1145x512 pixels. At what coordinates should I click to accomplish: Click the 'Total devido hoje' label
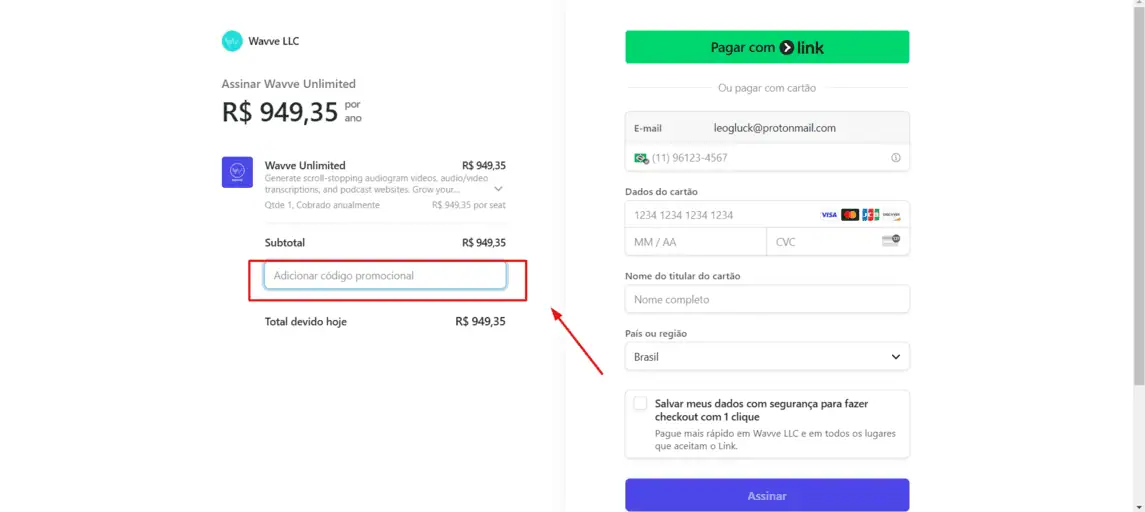pos(306,321)
